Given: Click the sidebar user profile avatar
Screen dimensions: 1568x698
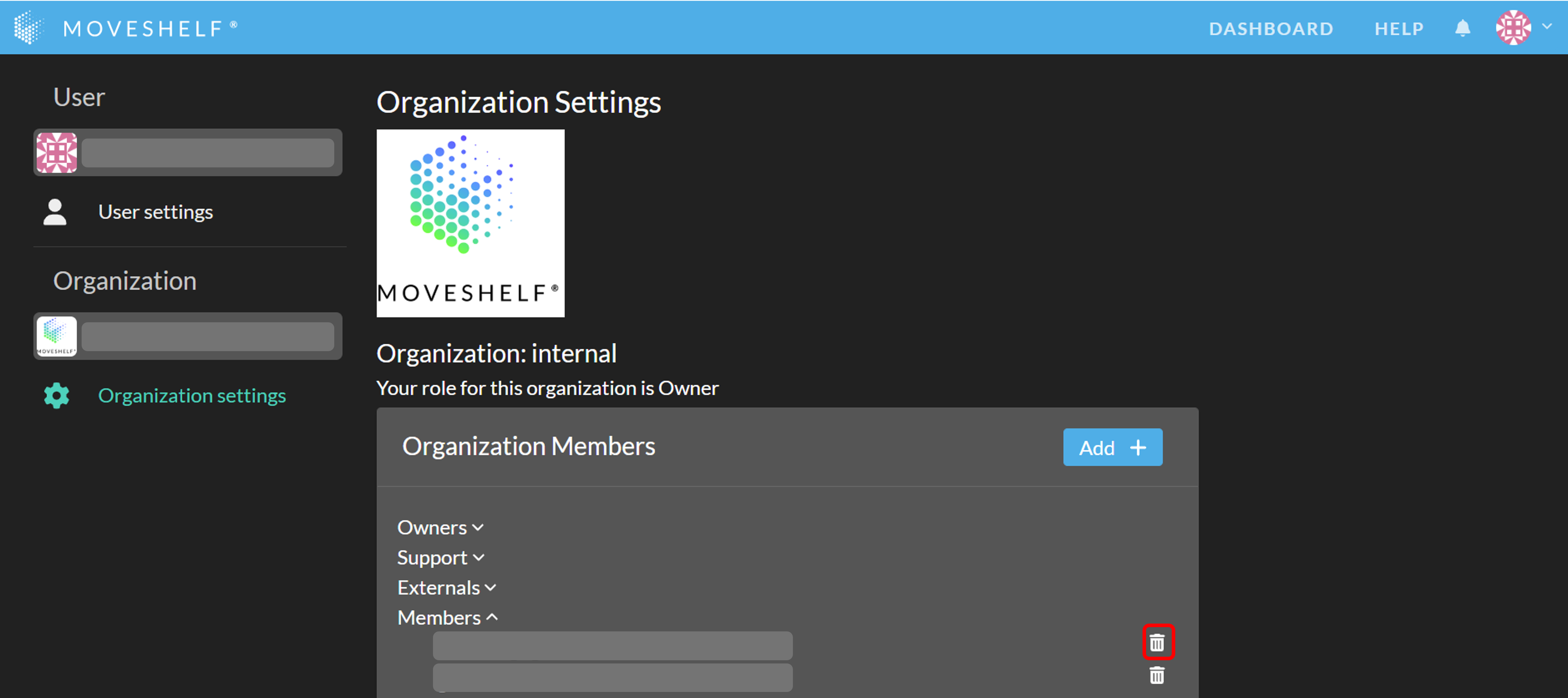Looking at the screenshot, I should (57, 153).
